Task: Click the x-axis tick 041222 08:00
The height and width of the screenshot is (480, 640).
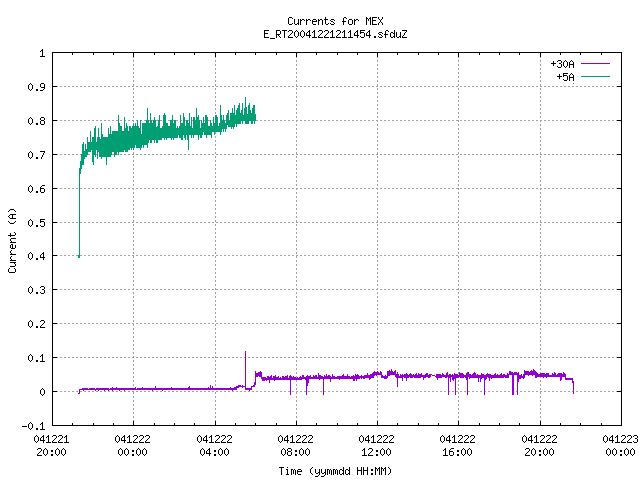Action: [296, 445]
